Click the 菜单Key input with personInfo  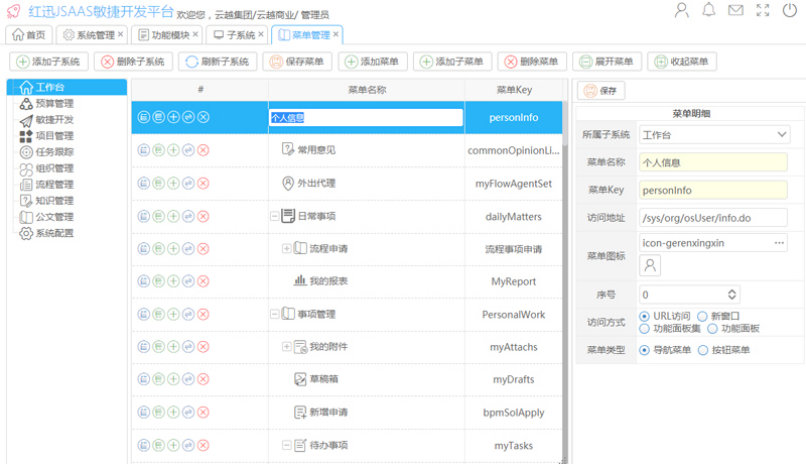click(x=713, y=190)
